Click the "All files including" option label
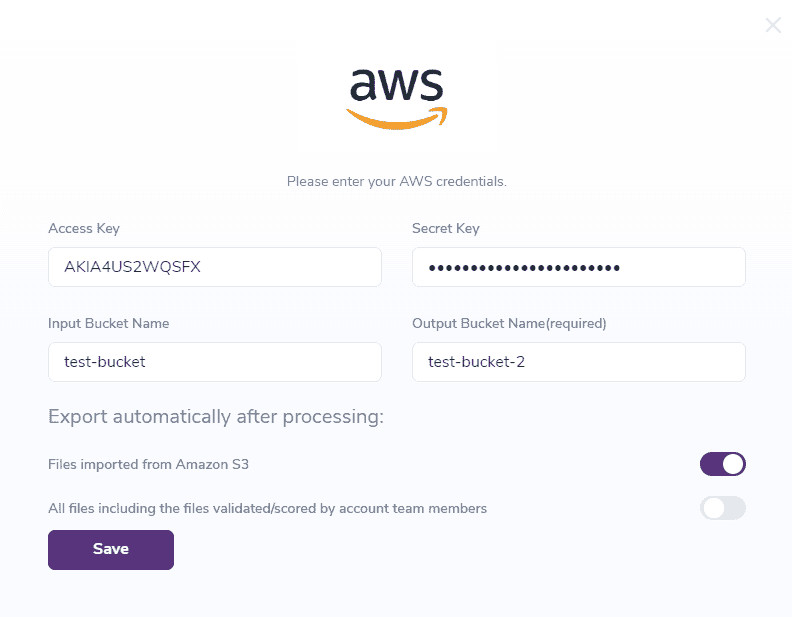Image resolution: width=792 pixels, height=617 pixels. pos(267,508)
